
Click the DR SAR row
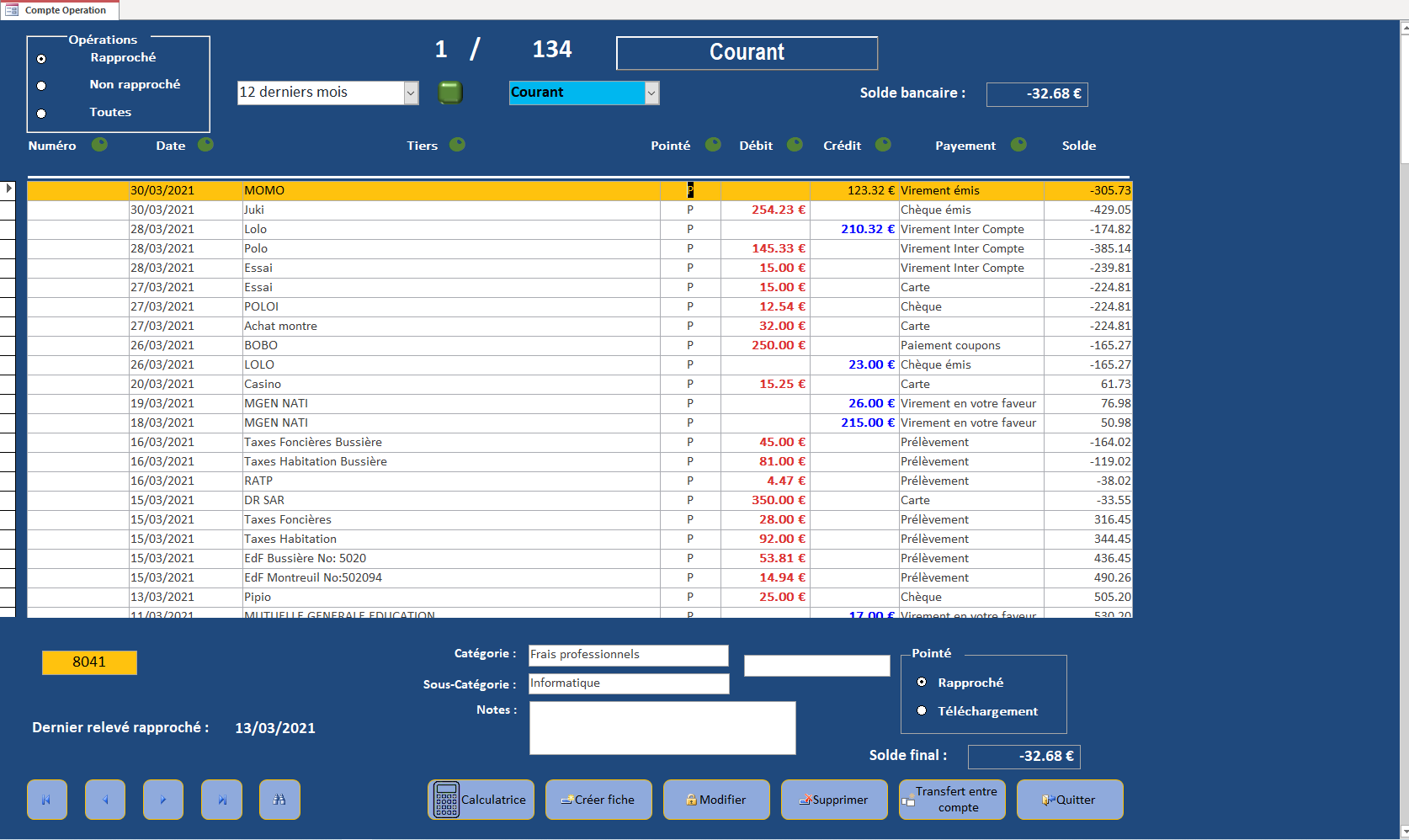point(580,500)
